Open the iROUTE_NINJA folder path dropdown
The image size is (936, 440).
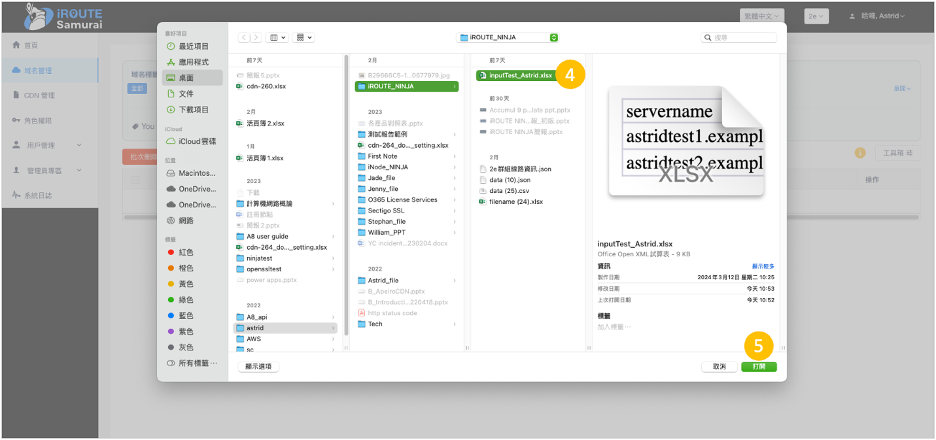pyautogui.click(x=508, y=37)
